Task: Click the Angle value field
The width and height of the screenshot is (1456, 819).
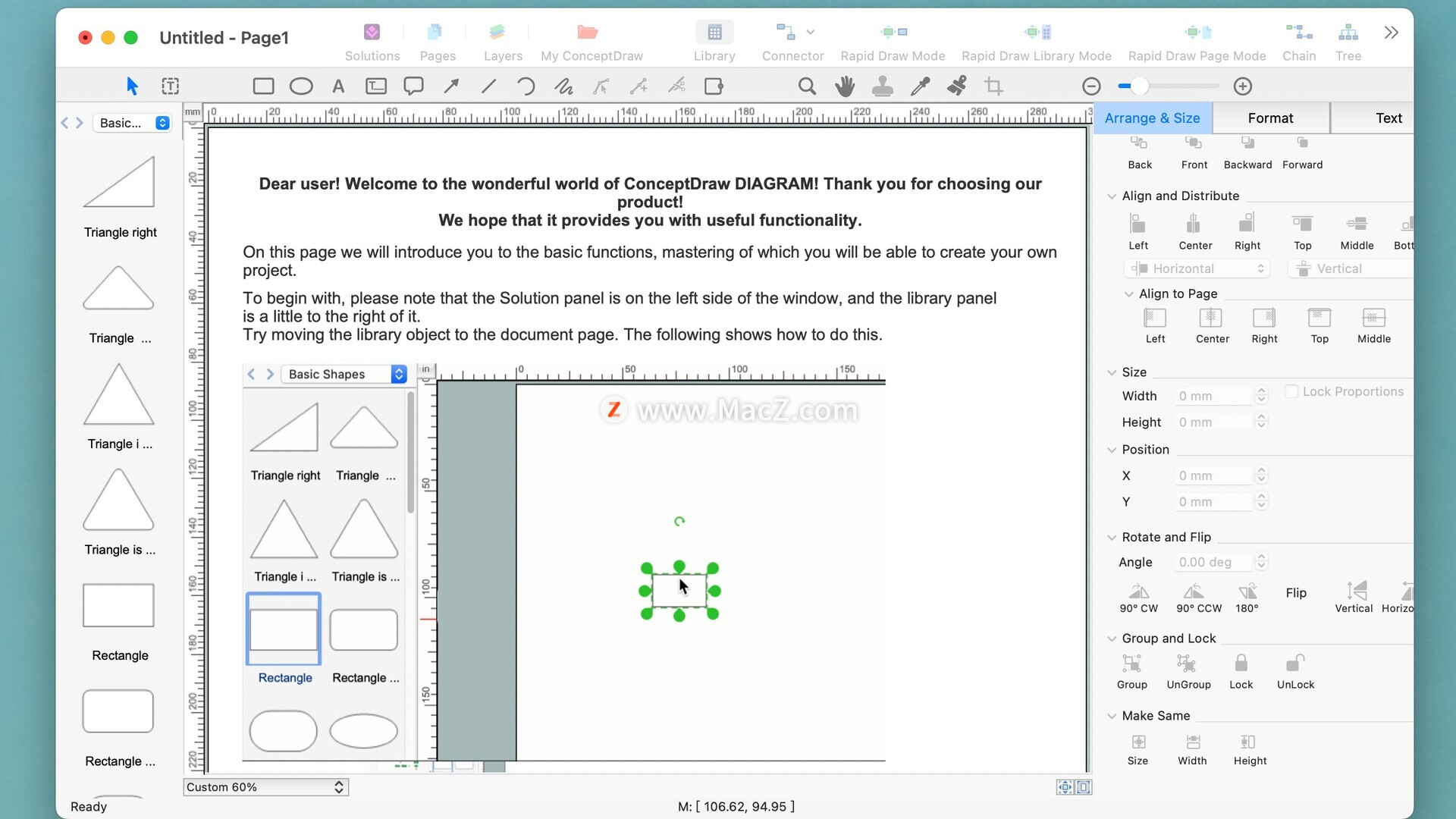Action: (x=1213, y=562)
